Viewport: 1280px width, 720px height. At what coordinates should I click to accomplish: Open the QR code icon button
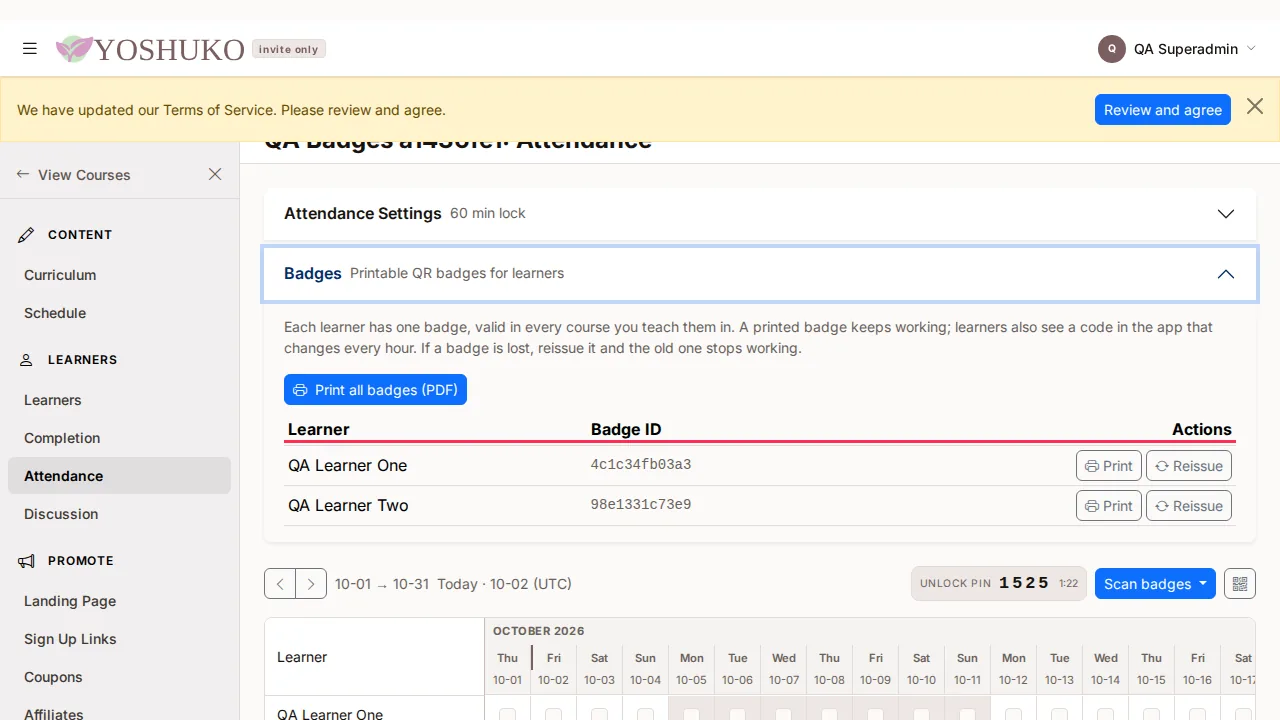click(1240, 583)
